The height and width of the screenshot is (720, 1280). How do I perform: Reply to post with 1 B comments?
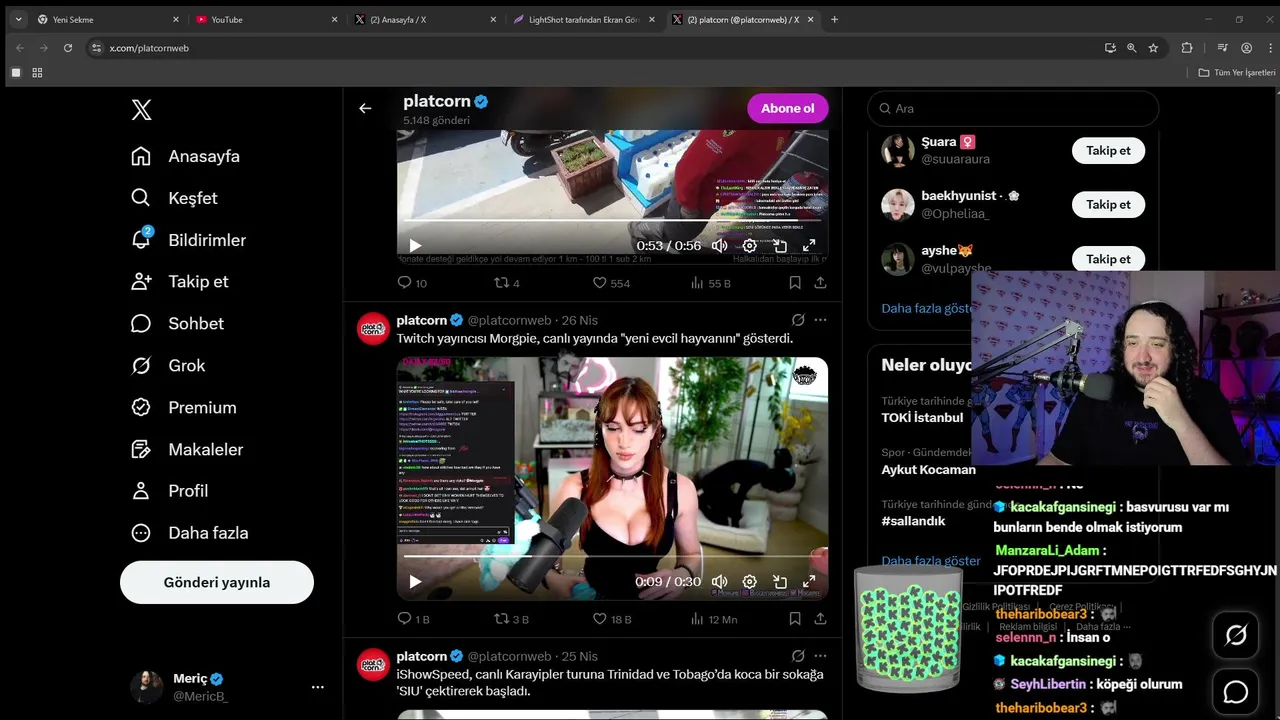[413, 619]
